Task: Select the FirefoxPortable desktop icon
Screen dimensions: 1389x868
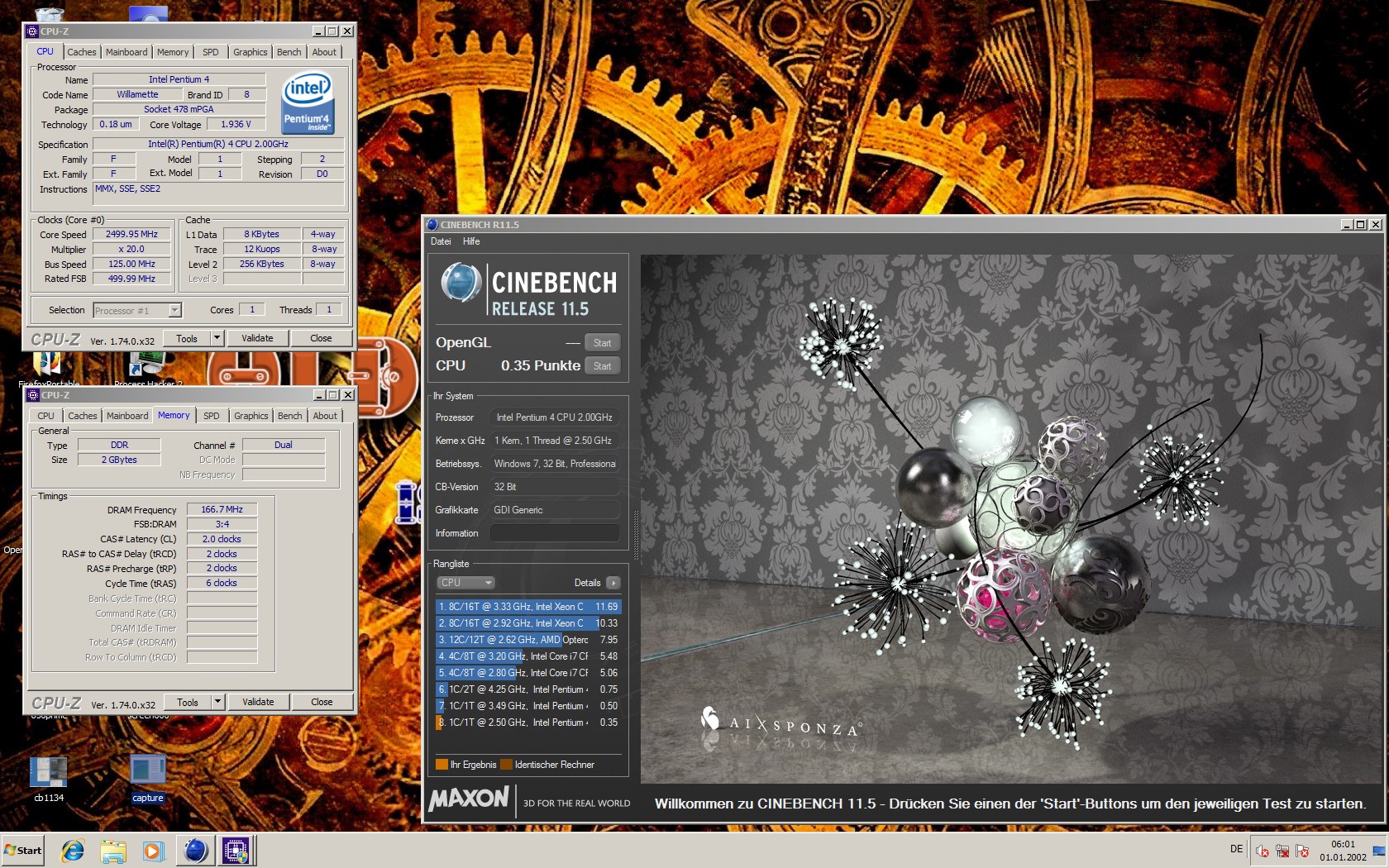Action: [x=48, y=370]
